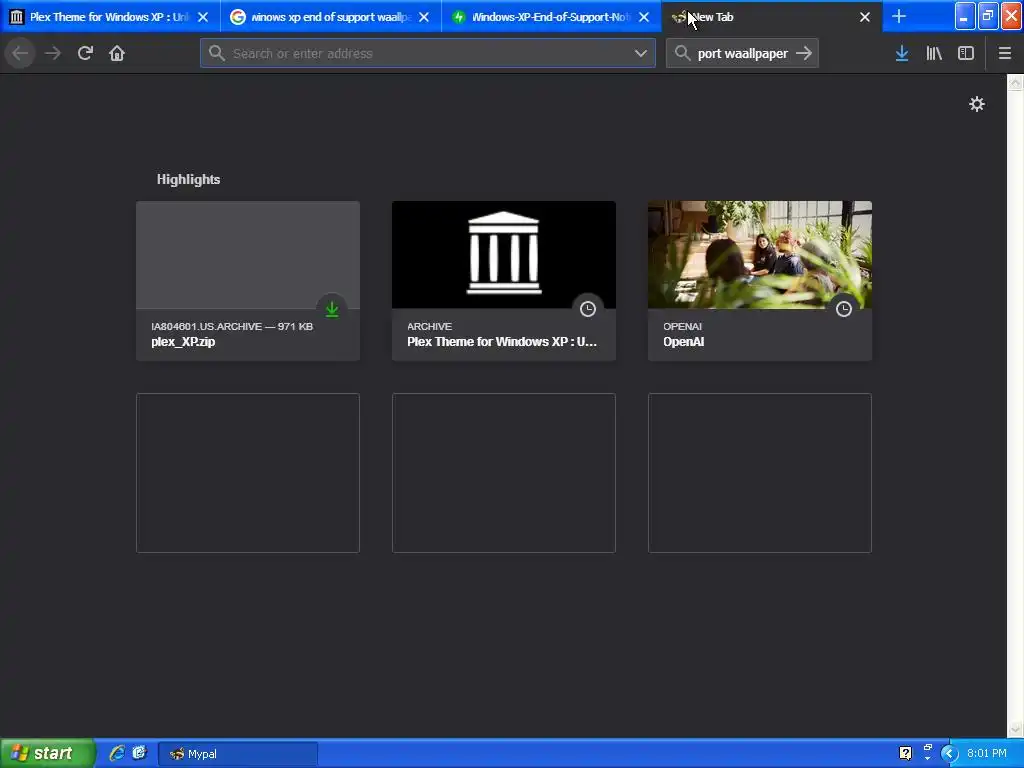Image resolution: width=1024 pixels, height=768 pixels.
Task: Click the search box containing port waallpaper
Action: point(742,53)
